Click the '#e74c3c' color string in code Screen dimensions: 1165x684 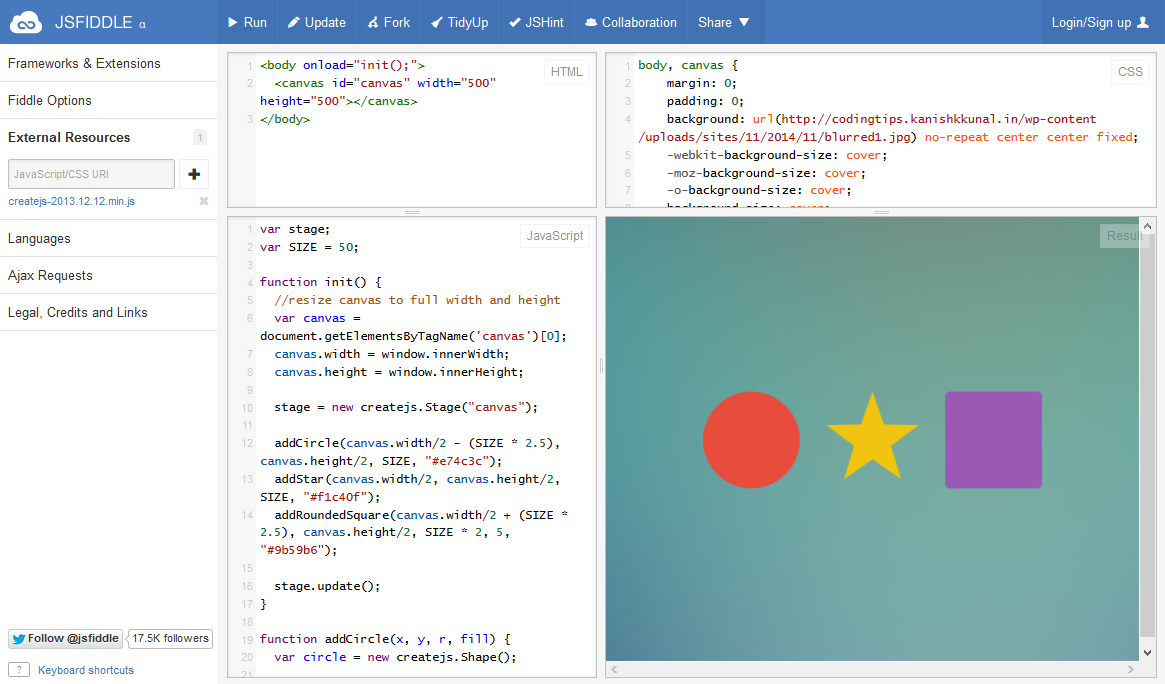[456, 461]
